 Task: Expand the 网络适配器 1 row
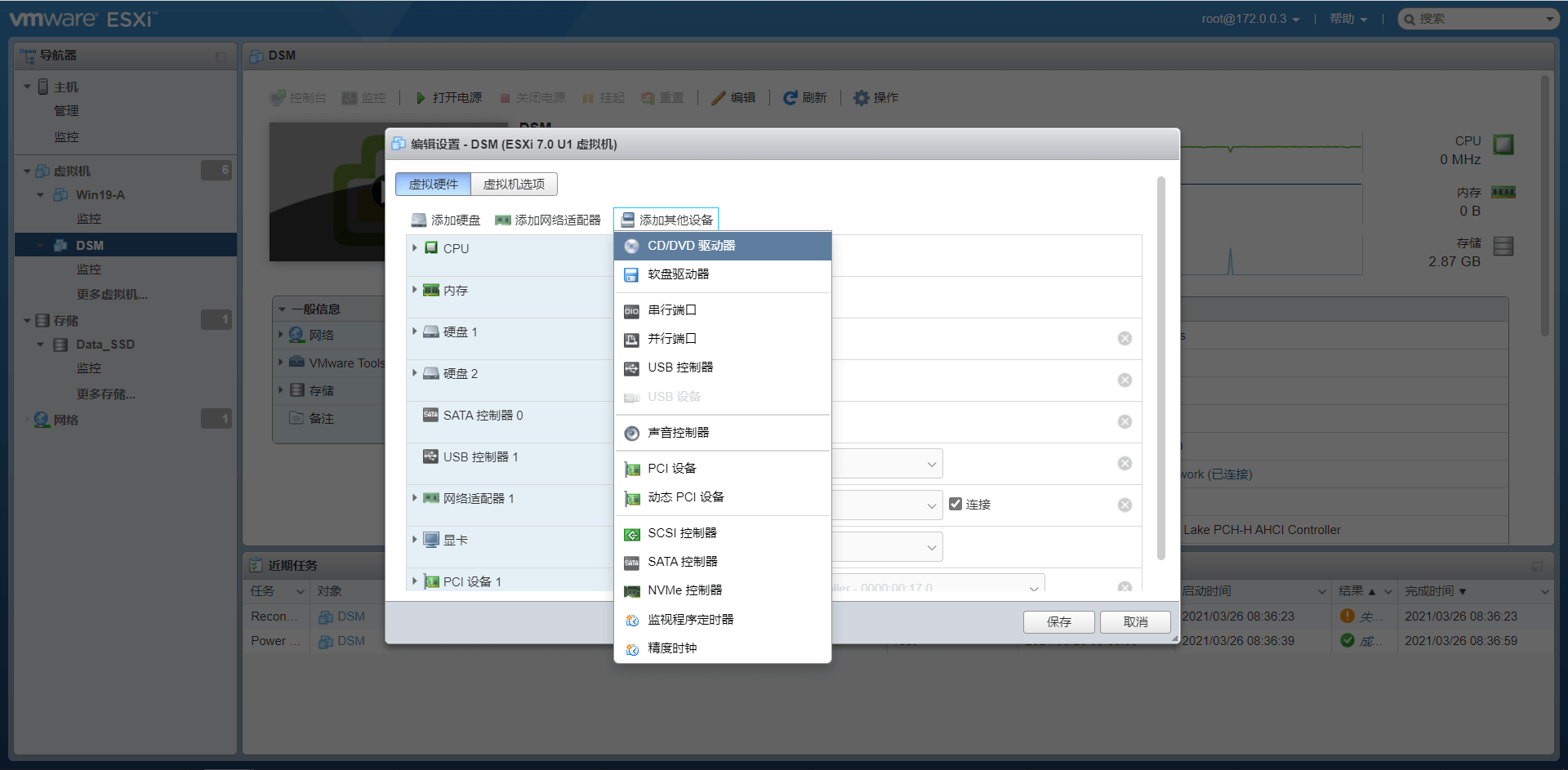click(415, 498)
